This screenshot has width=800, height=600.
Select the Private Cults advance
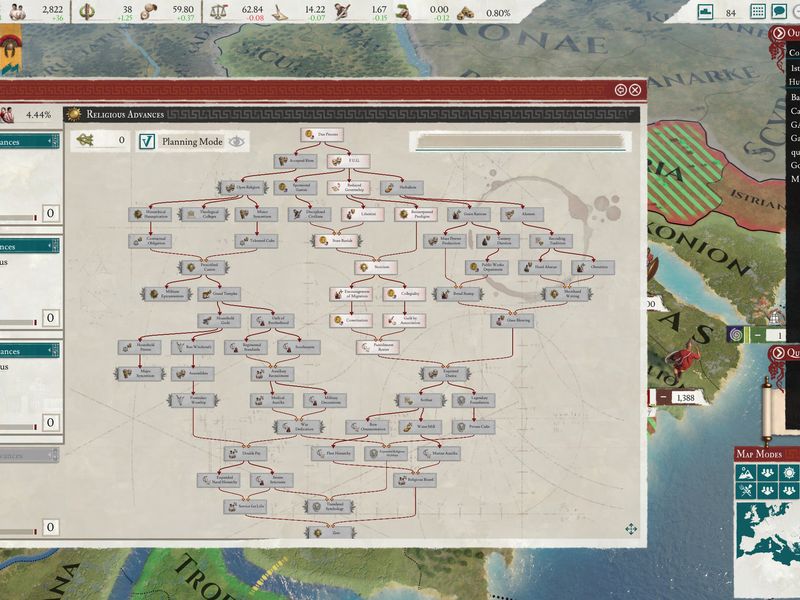coord(473,427)
